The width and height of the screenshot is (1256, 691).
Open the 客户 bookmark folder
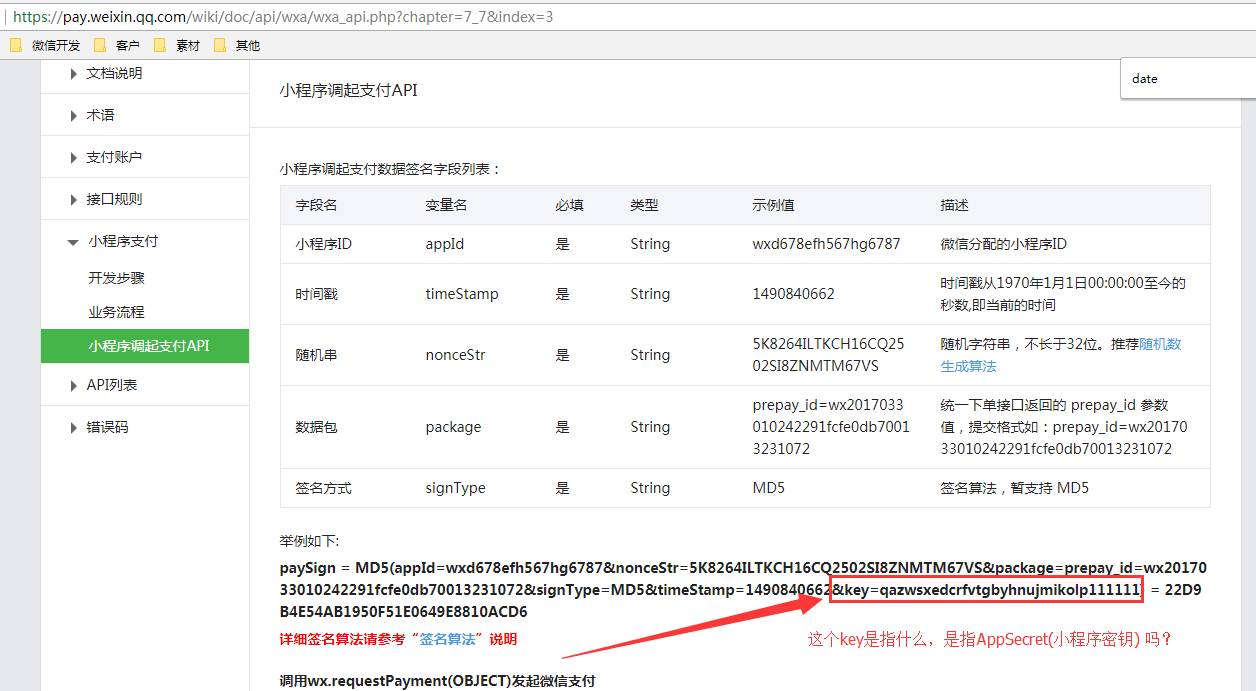coord(117,45)
